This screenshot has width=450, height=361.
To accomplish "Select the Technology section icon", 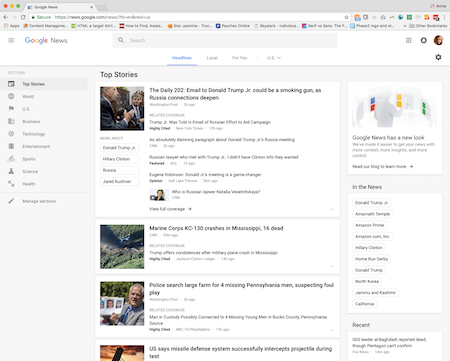I will (11, 134).
